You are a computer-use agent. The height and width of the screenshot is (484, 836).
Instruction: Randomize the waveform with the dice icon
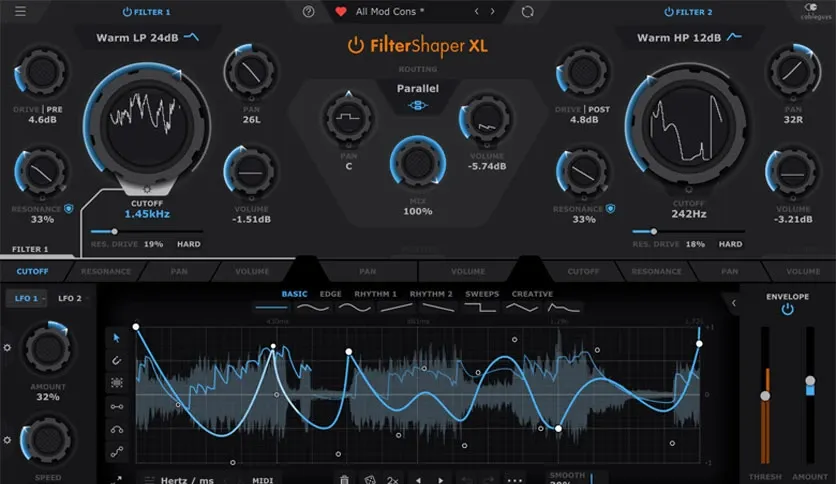pos(369,480)
